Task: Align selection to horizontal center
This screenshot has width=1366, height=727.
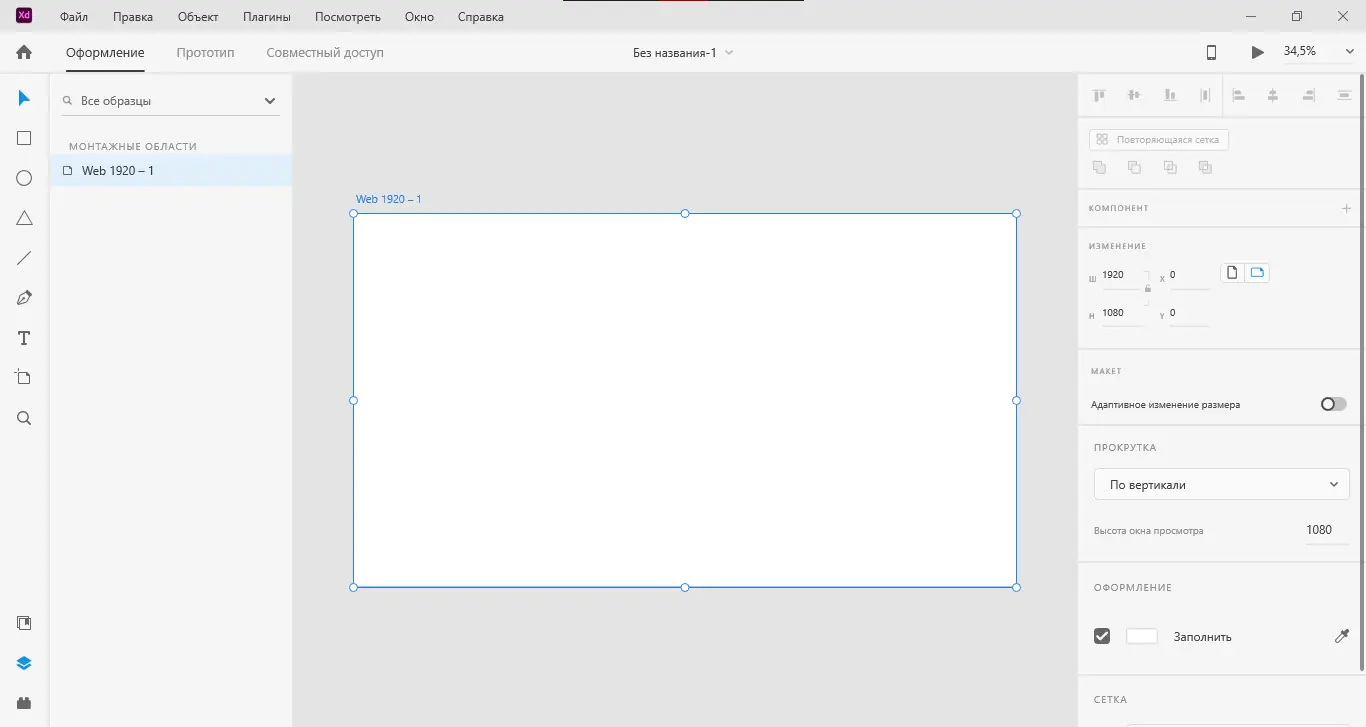Action: [1273, 95]
